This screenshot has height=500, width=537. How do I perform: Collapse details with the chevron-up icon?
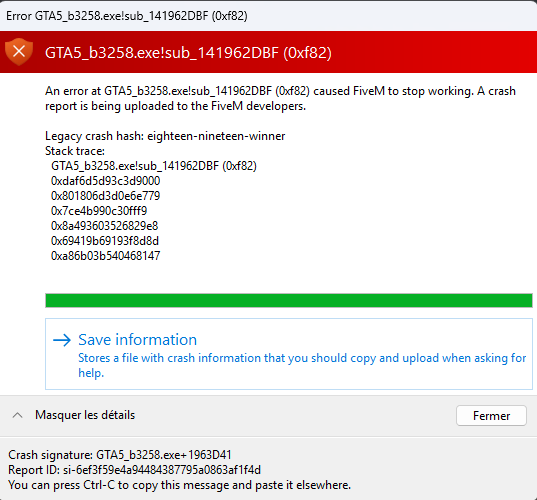(17, 415)
